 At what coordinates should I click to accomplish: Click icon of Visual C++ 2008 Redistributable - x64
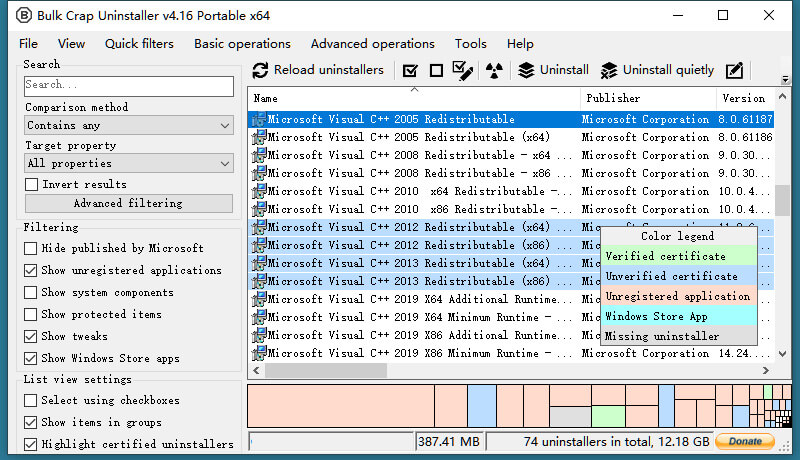[x=259, y=155]
